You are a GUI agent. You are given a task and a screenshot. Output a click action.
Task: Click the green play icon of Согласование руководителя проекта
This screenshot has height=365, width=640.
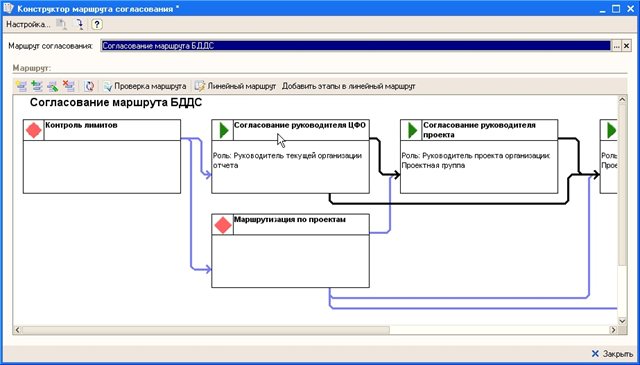click(412, 130)
